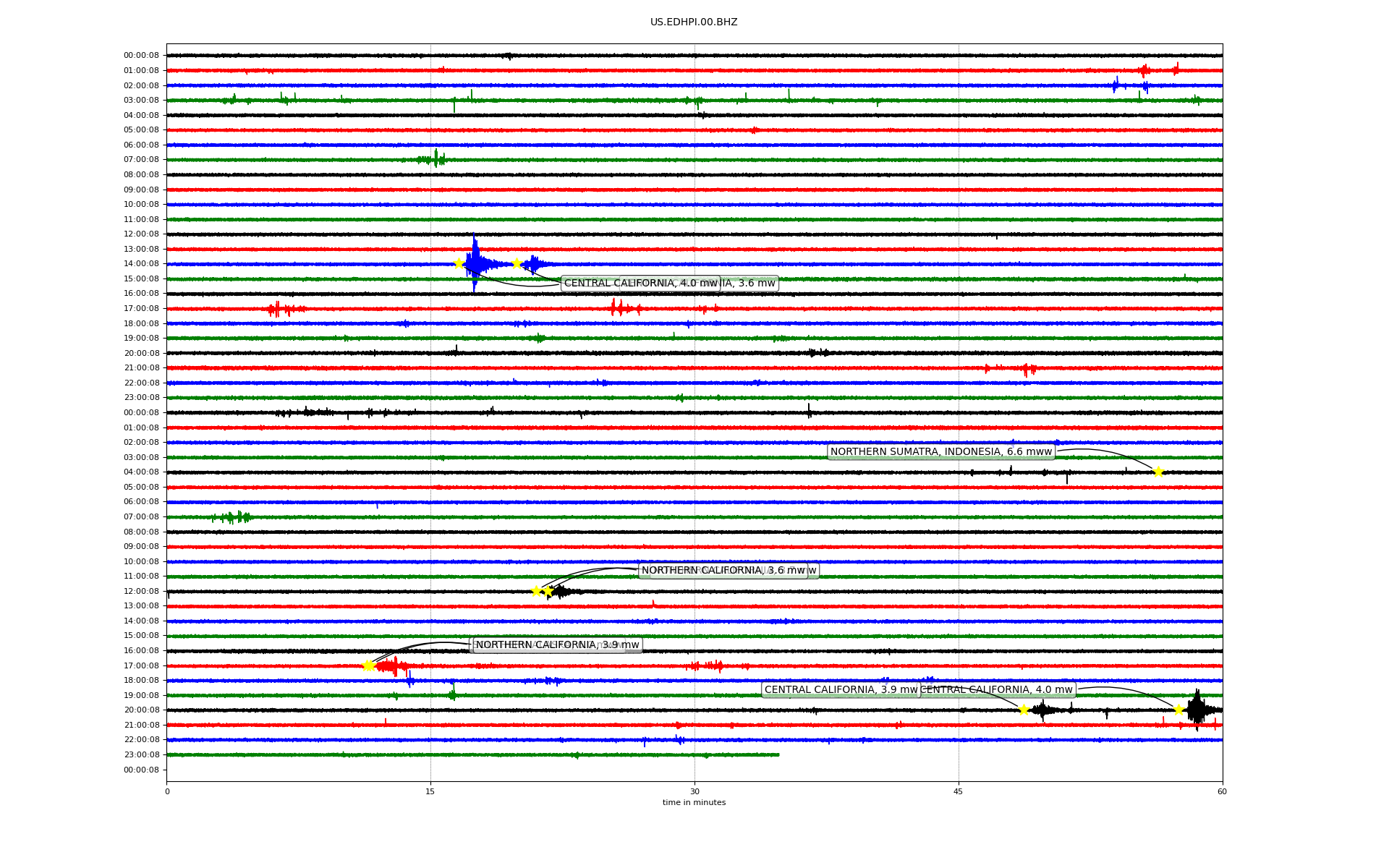The height and width of the screenshot is (868, 1389).
Task: Click the star before the large black burst at 20:00:08
Action: point(1178,710)
